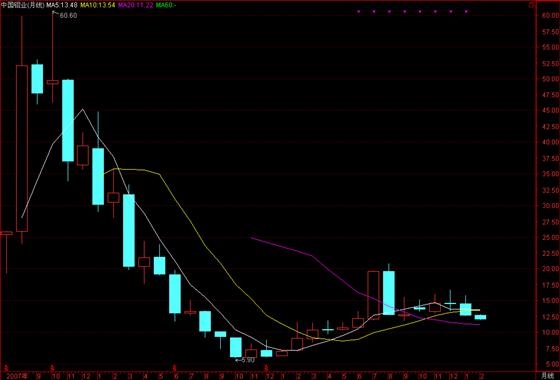Click the first purple dot marker at top
This screenshot has width=560, height=380.
[358, 11]
